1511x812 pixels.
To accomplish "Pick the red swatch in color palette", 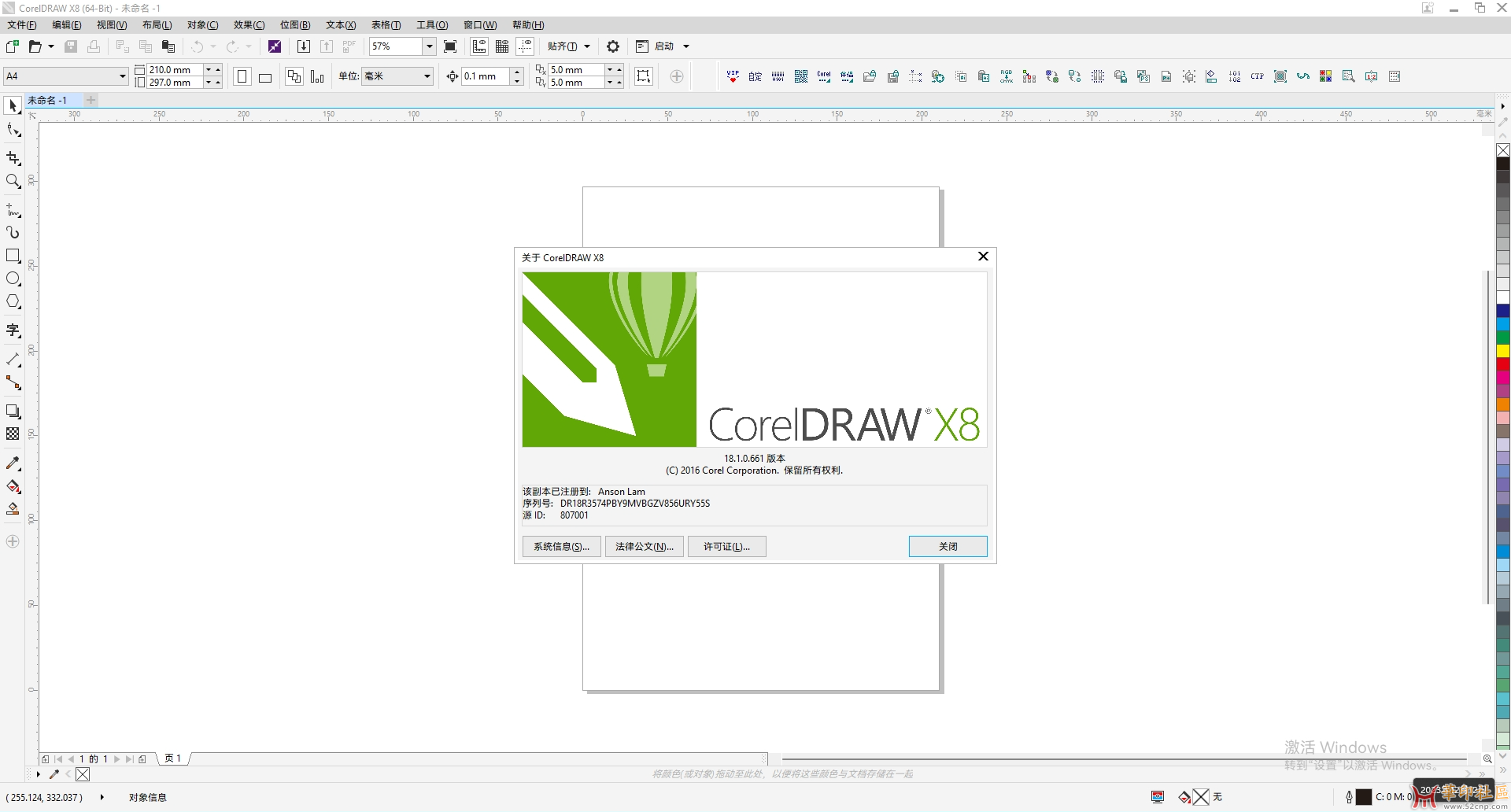I will 1503,364.
